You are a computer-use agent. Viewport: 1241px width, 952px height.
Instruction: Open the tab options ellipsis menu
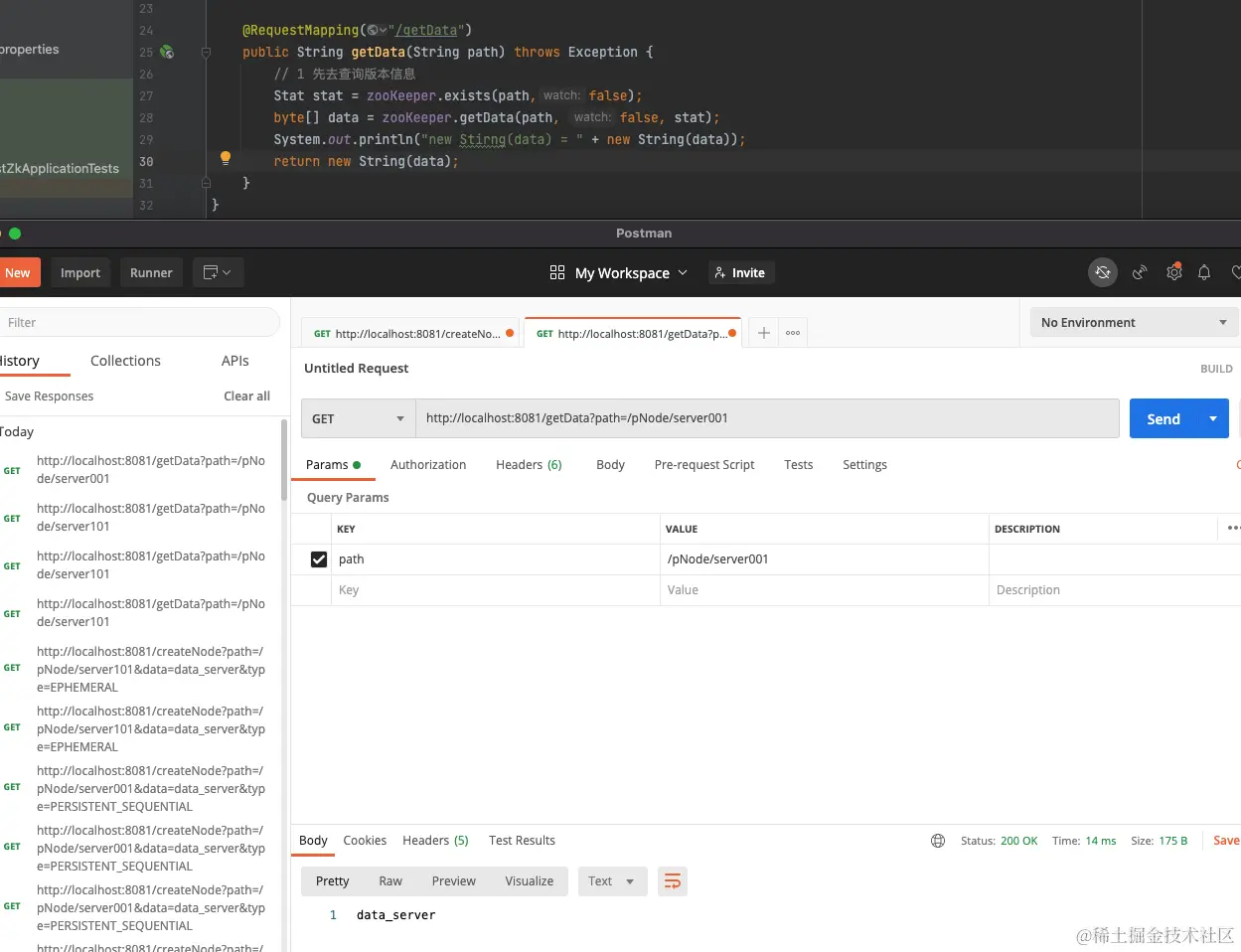click(793, 333)
